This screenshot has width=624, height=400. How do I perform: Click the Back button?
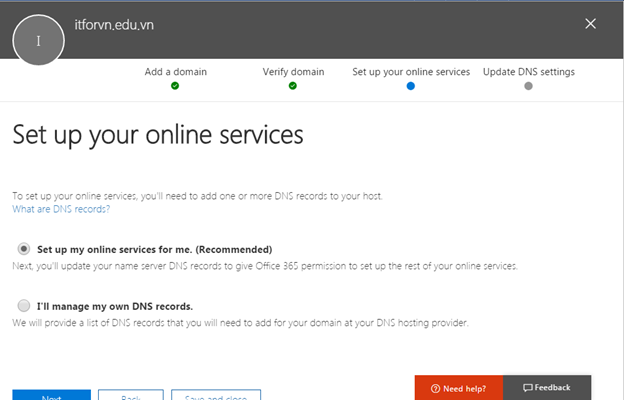[x=130, y=395]
